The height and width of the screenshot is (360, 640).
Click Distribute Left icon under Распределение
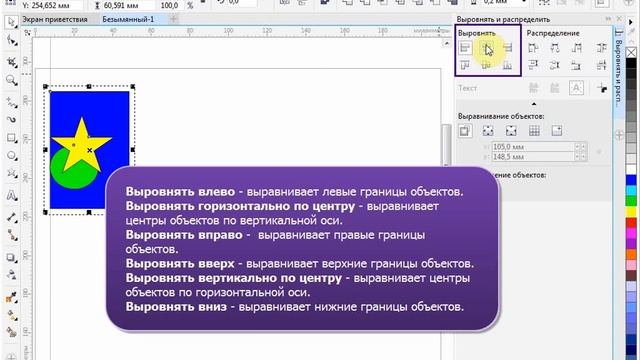coord(533,48)
